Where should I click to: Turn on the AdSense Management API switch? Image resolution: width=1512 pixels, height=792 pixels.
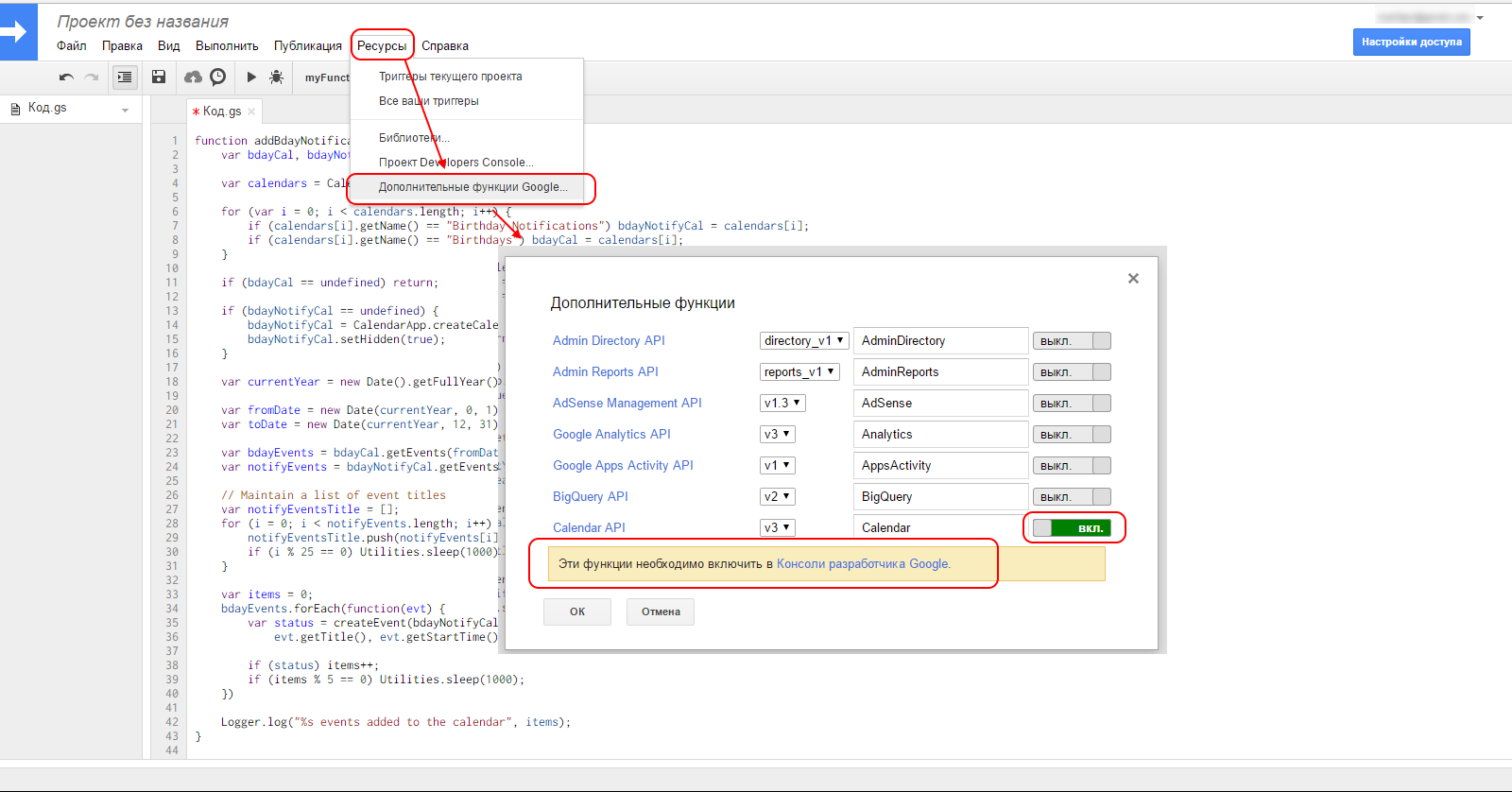point(1072,404)
